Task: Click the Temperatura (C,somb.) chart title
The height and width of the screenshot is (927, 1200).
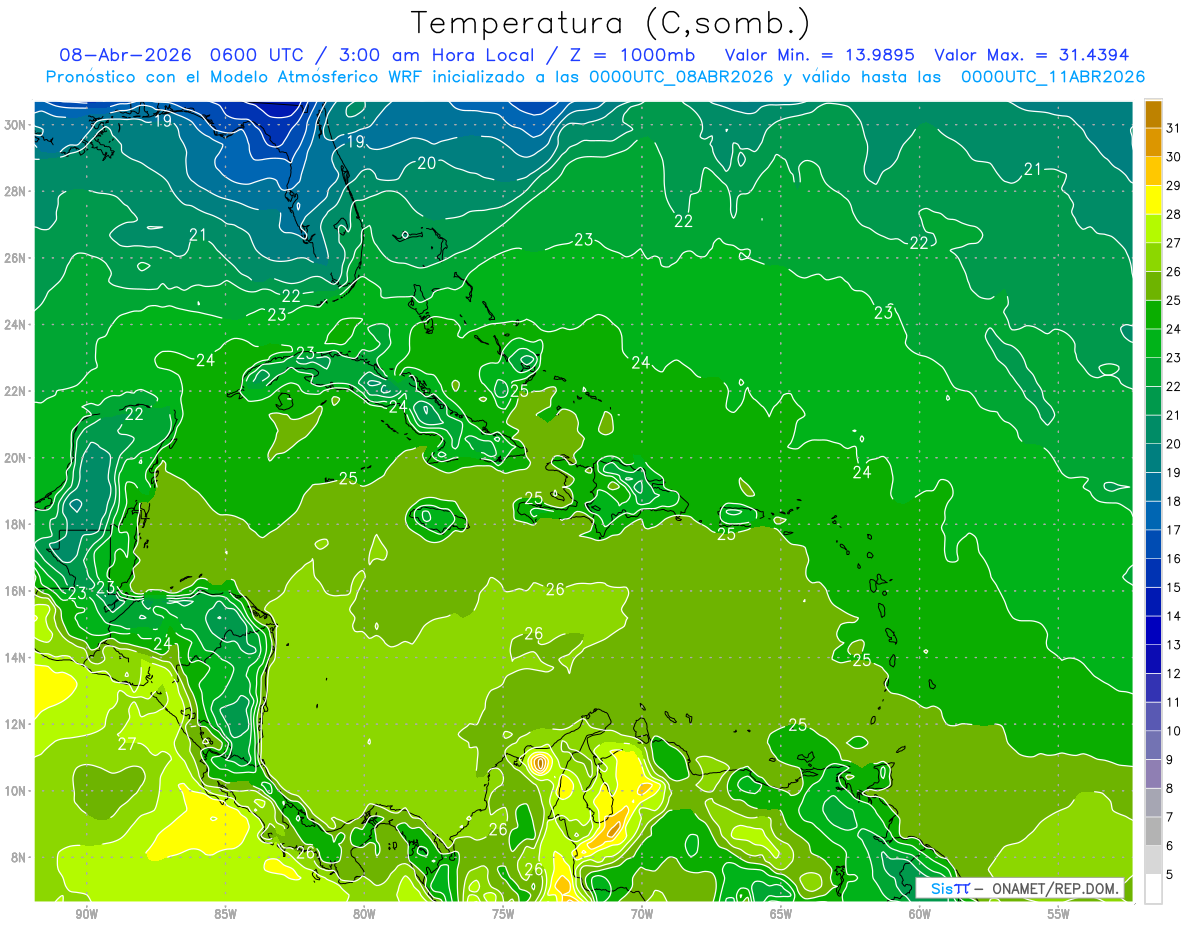Action: click(610, 23)
